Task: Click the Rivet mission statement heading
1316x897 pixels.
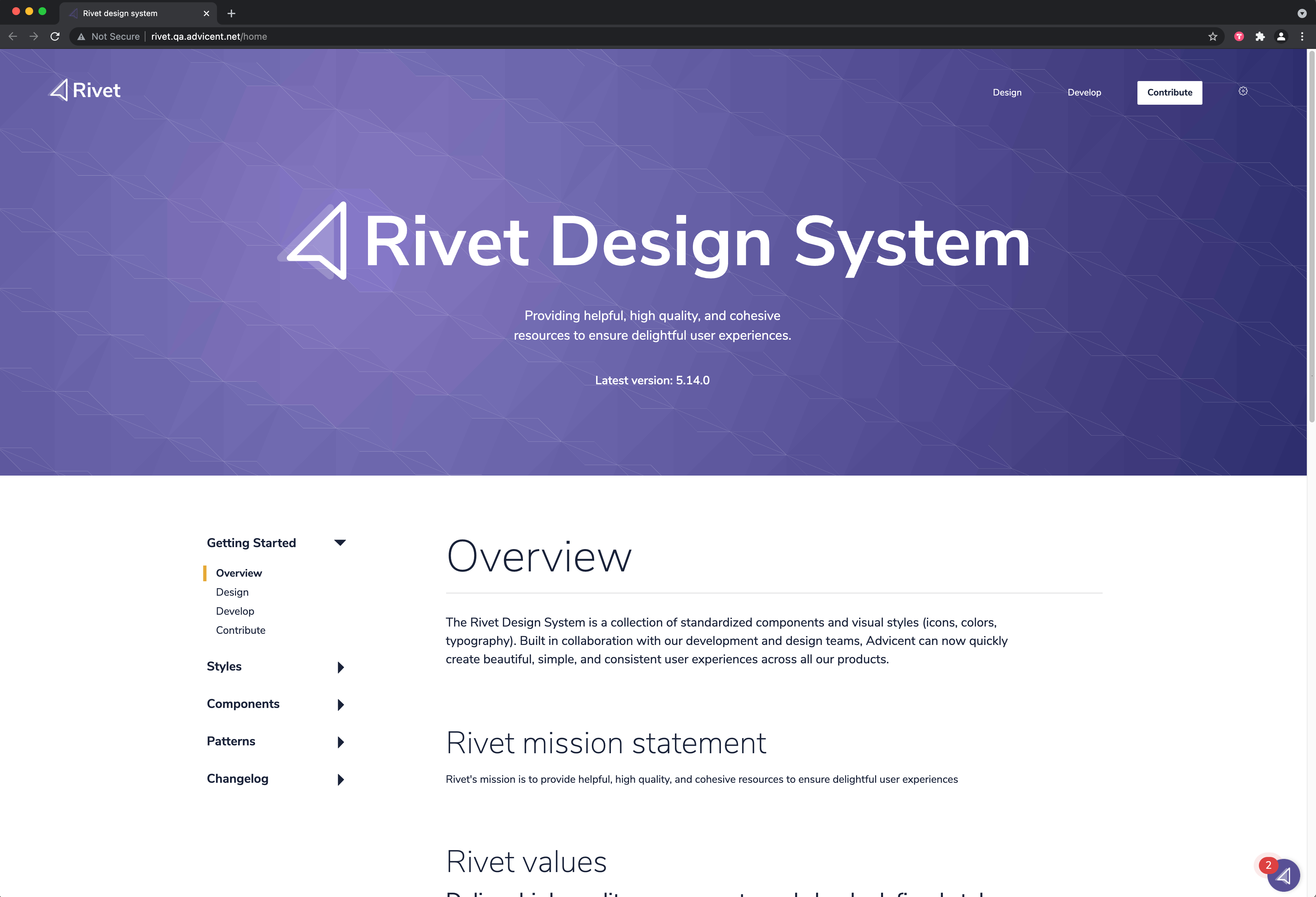Action: click(606, 742)
